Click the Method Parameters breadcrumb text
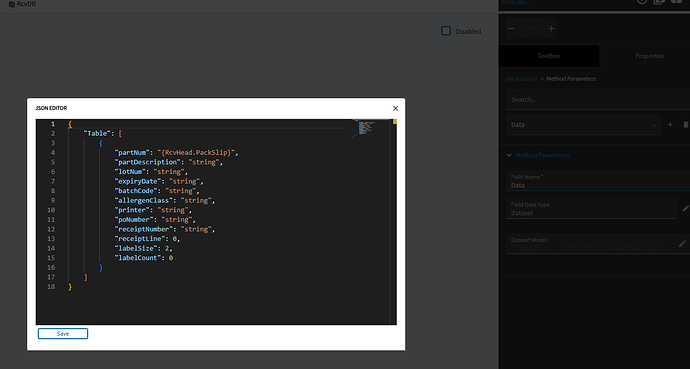Image resolution: width=690 pixels, height=369 pixels. click(571, 79)
